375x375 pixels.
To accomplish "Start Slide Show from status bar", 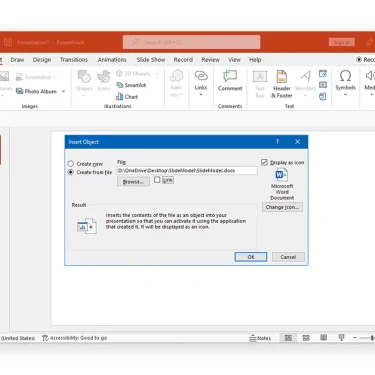I will [341, 338].
